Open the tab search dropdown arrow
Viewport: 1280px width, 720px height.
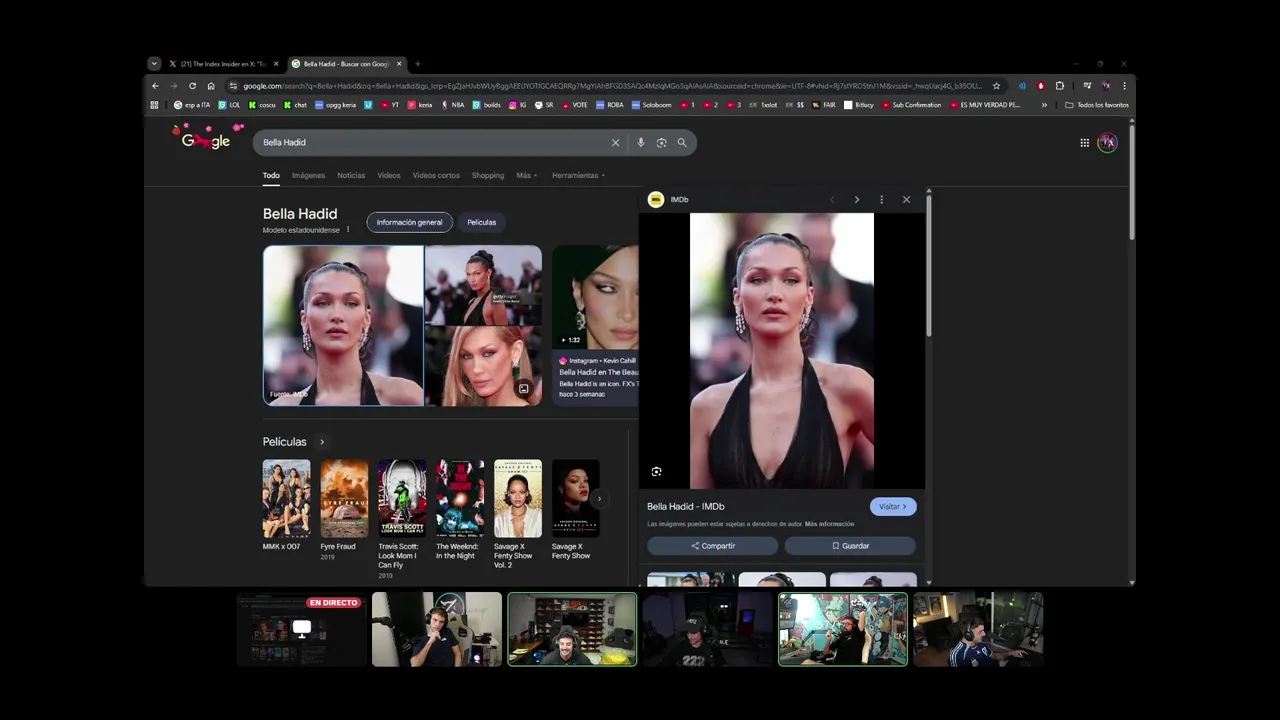pos(154,64)
